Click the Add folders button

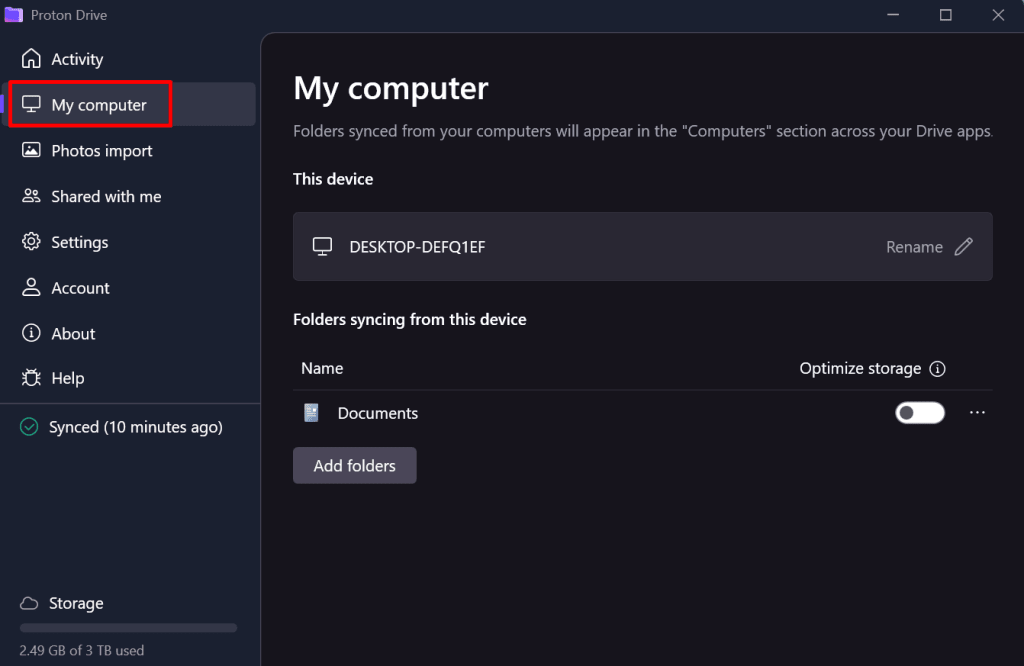pos(355,466)
